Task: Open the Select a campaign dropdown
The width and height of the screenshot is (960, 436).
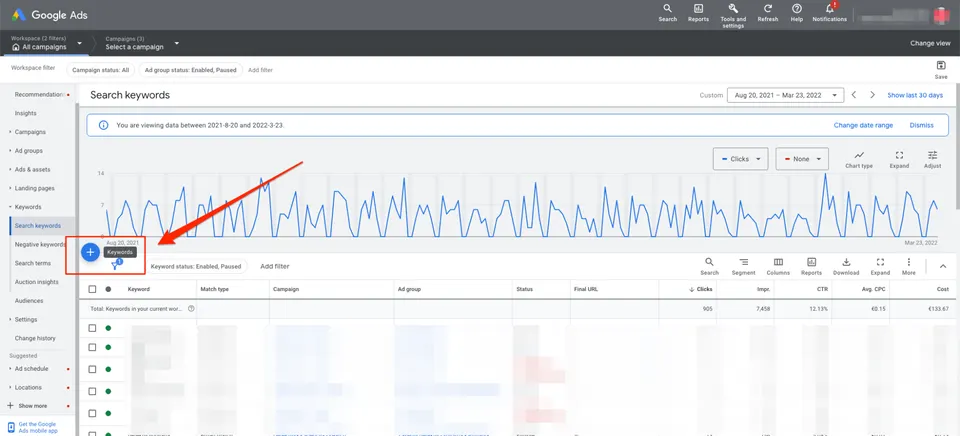Action: click(x=142, y=43)
